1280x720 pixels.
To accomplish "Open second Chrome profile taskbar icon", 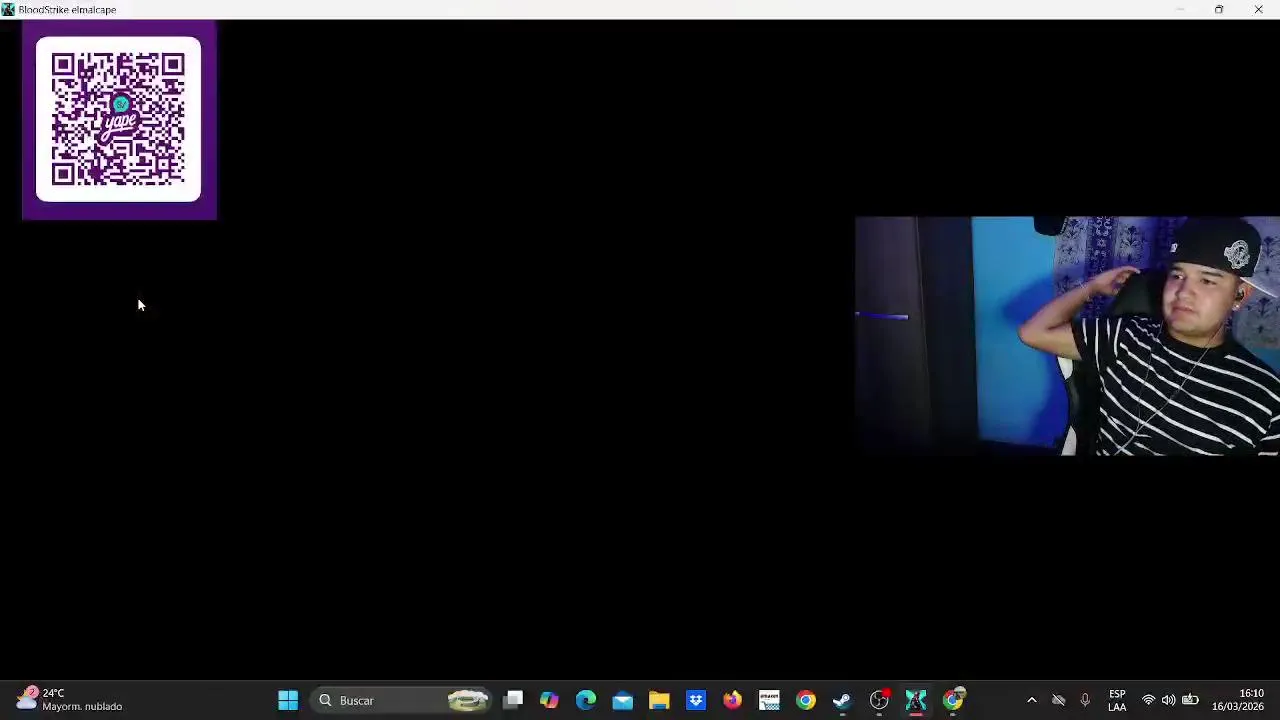I will [x=953, y=700].
